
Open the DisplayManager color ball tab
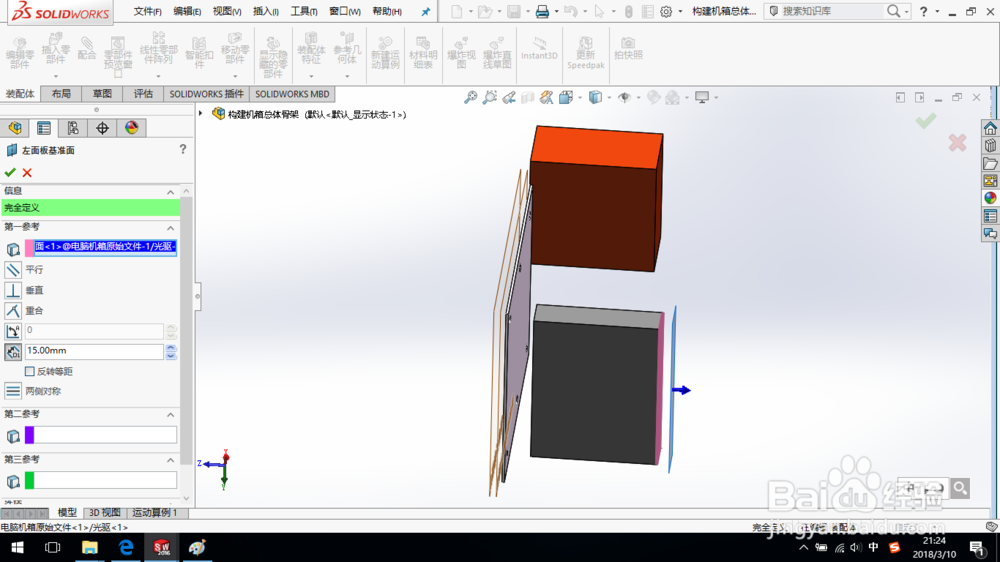(131, 128)
